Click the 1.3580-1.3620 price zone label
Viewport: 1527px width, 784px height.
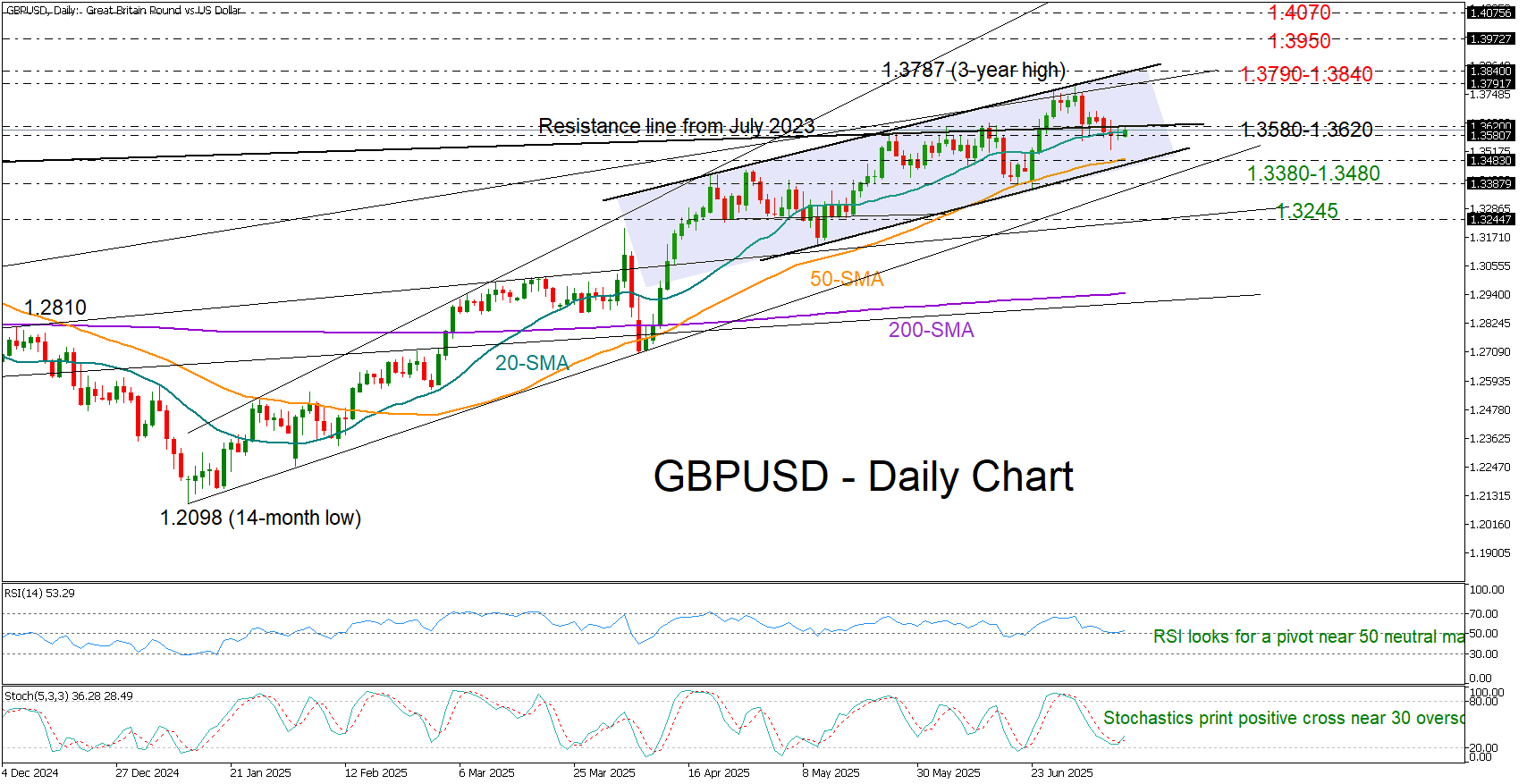click(x=1306, y=130)
